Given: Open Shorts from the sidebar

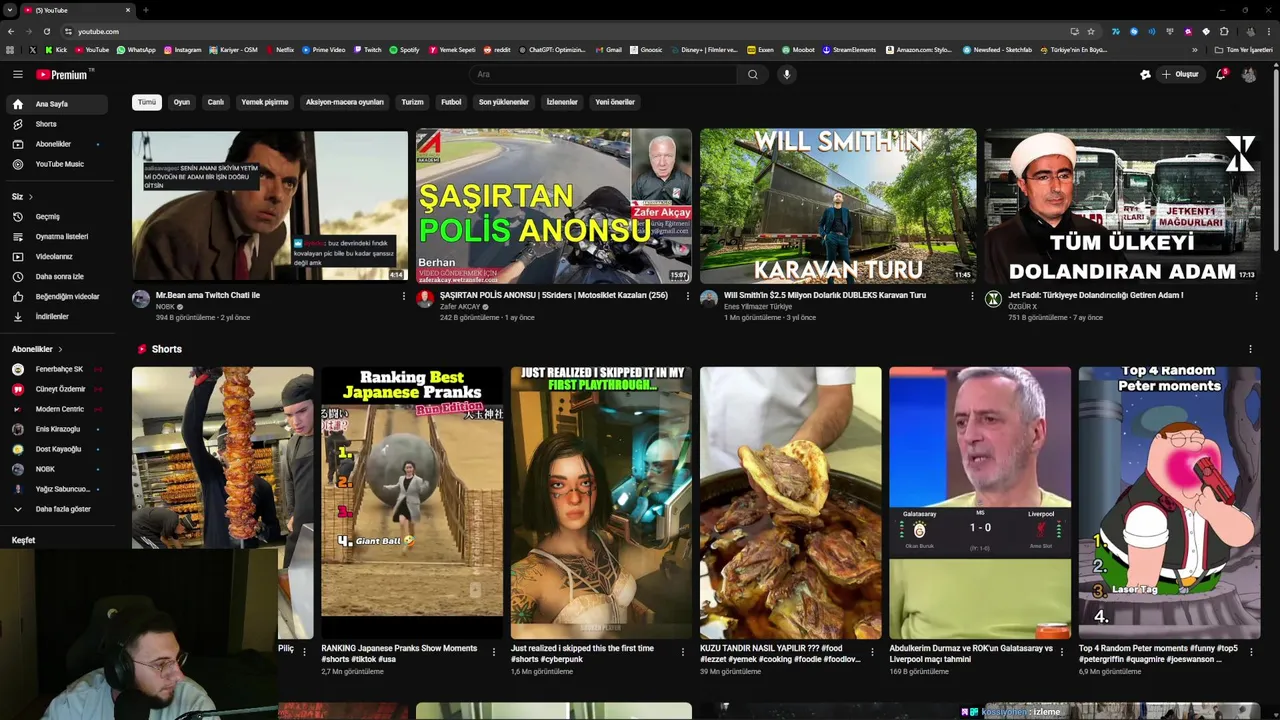Looking at the screenshot, I should click(x=58, y=124).
